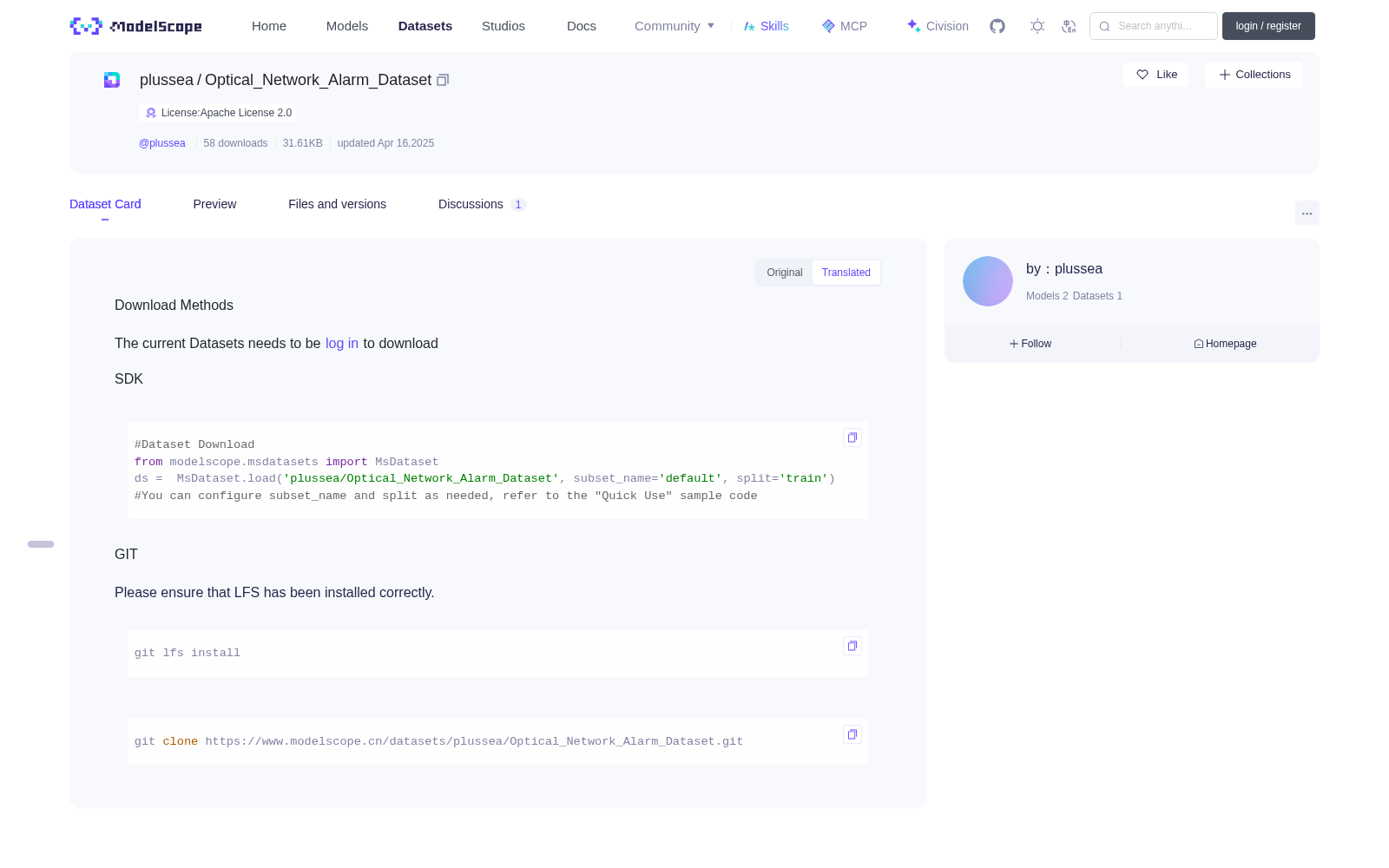
Task: Open the Studios nav item
Action: pyautogui.click(x=504, y=26)
